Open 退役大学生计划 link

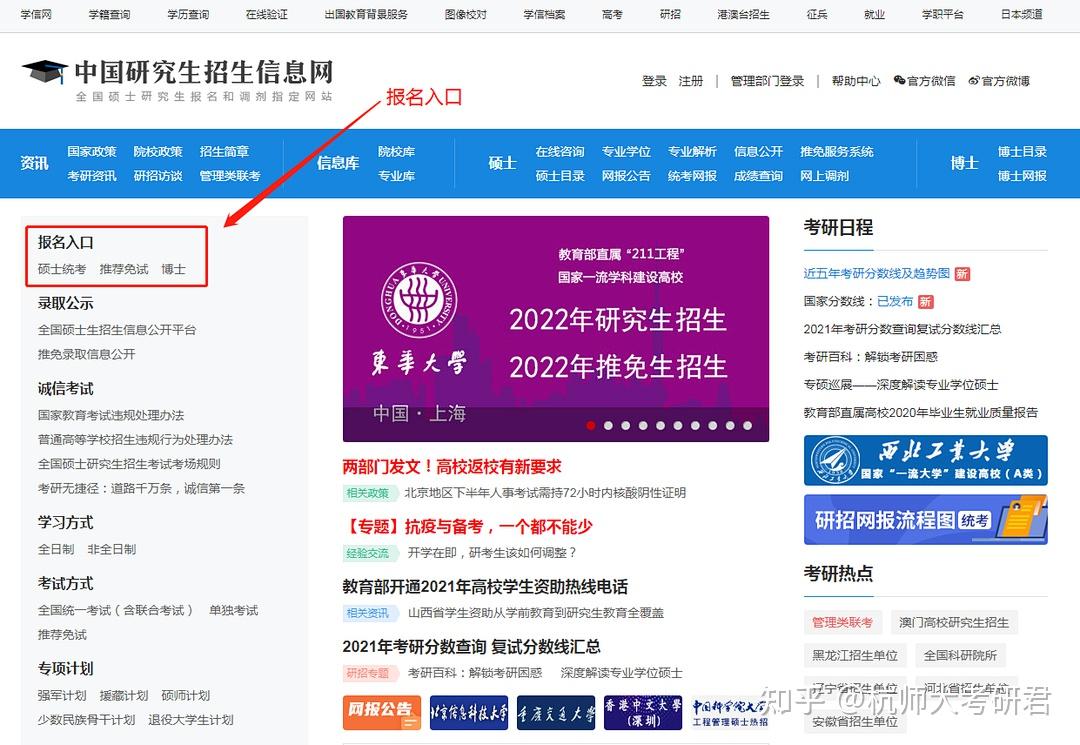[x=191, y=720]
